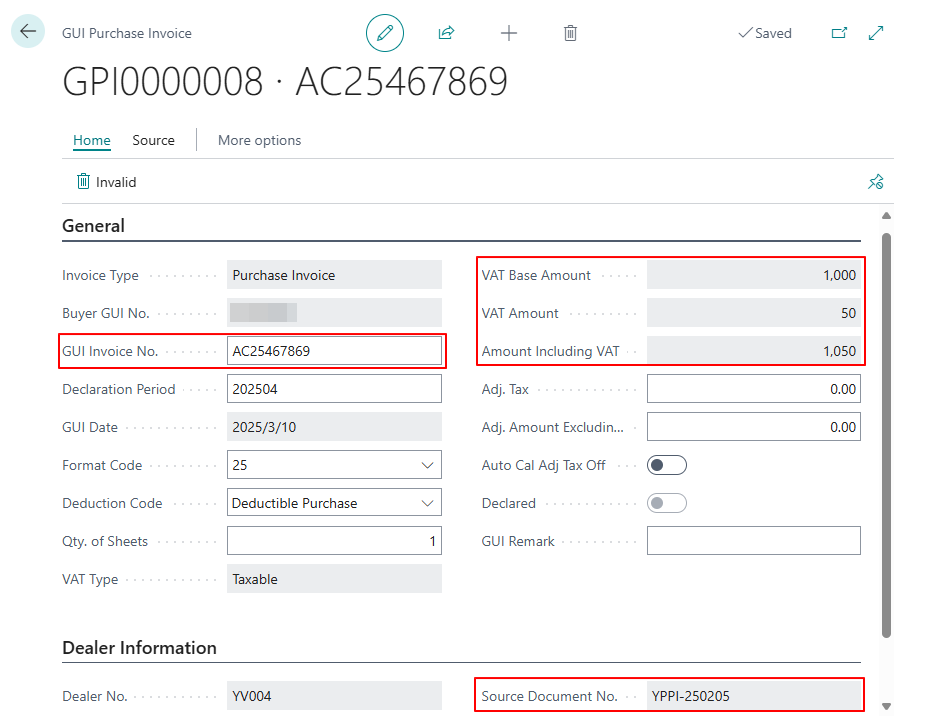Open page in new window icon
951x716 pixels.
839,33
